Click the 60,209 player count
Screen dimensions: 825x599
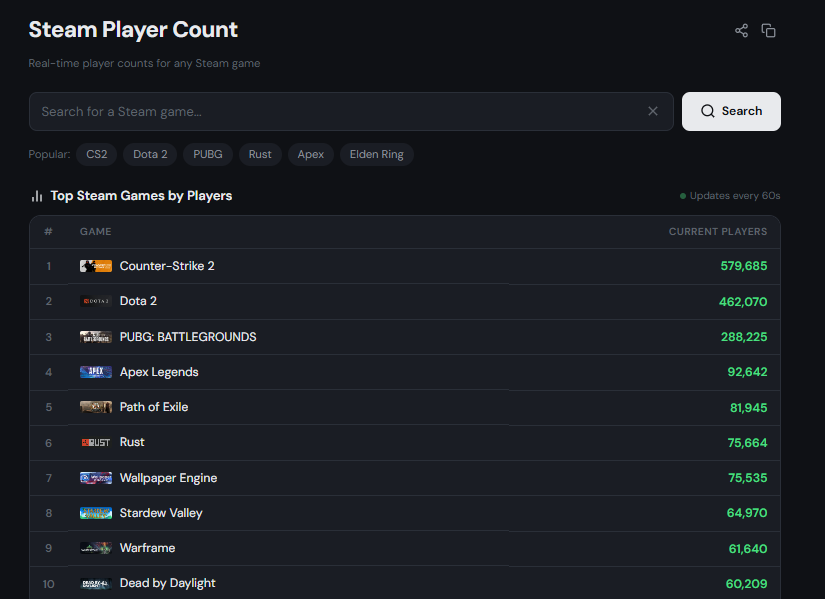pos(746,584)
